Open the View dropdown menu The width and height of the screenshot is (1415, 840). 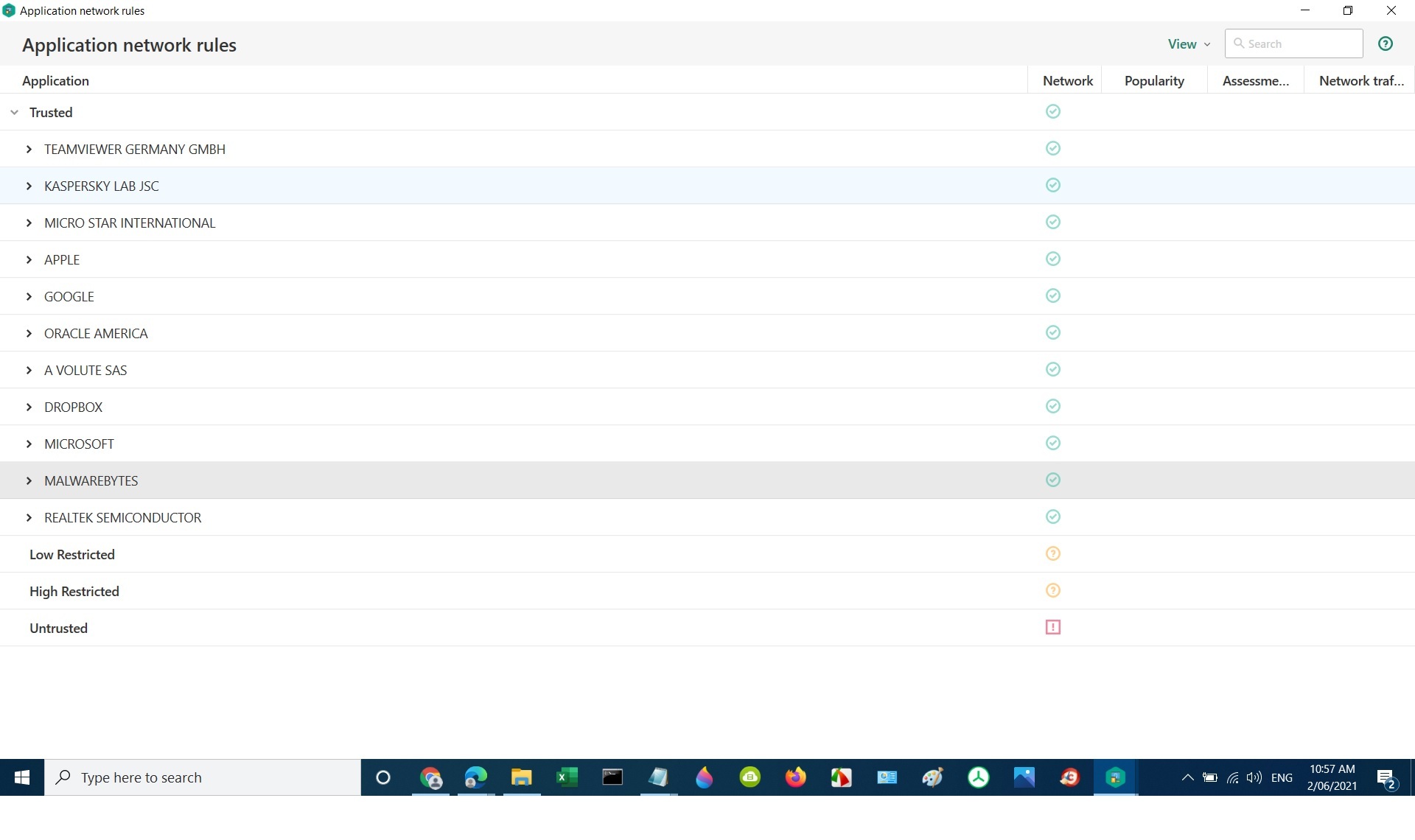click(1189, 44)
